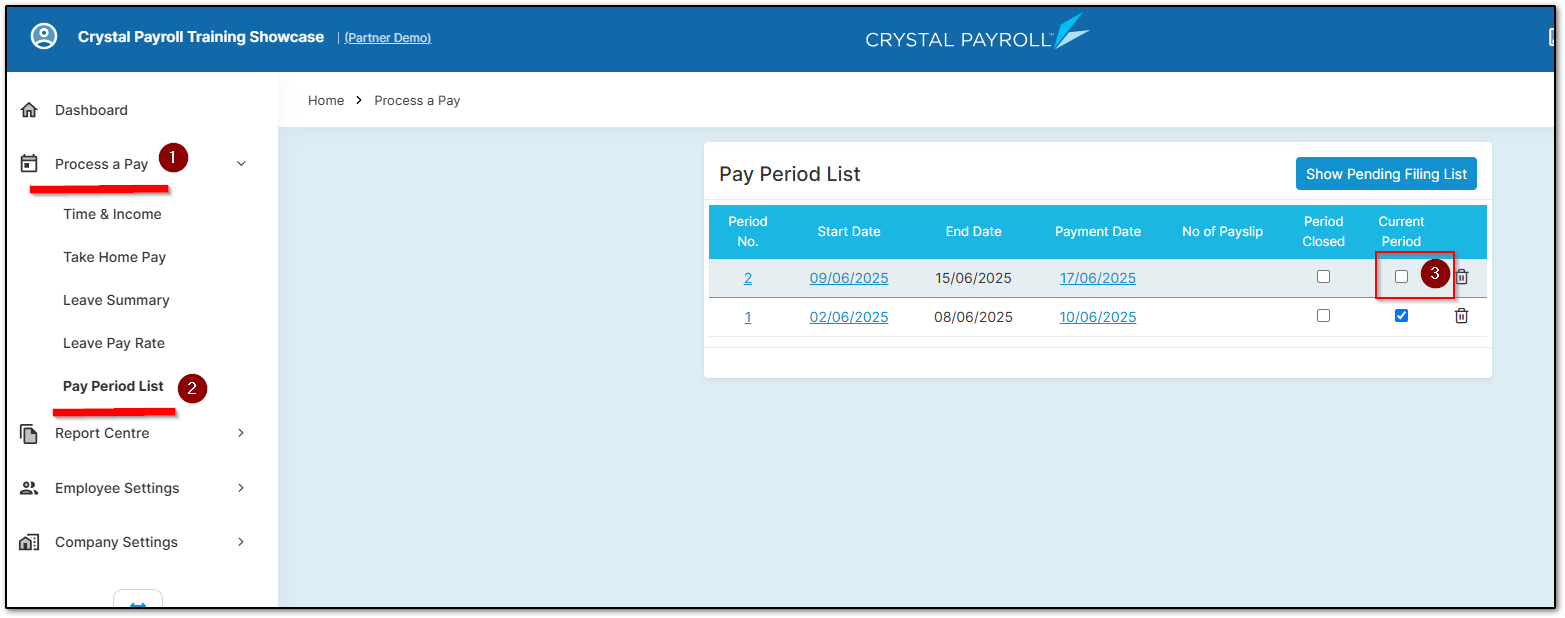Image resolution: width=1565 pixels, height=618 pixels.
Task: Click the Current Period column header
Action: pyautogui.click(x=1401, y=231)
